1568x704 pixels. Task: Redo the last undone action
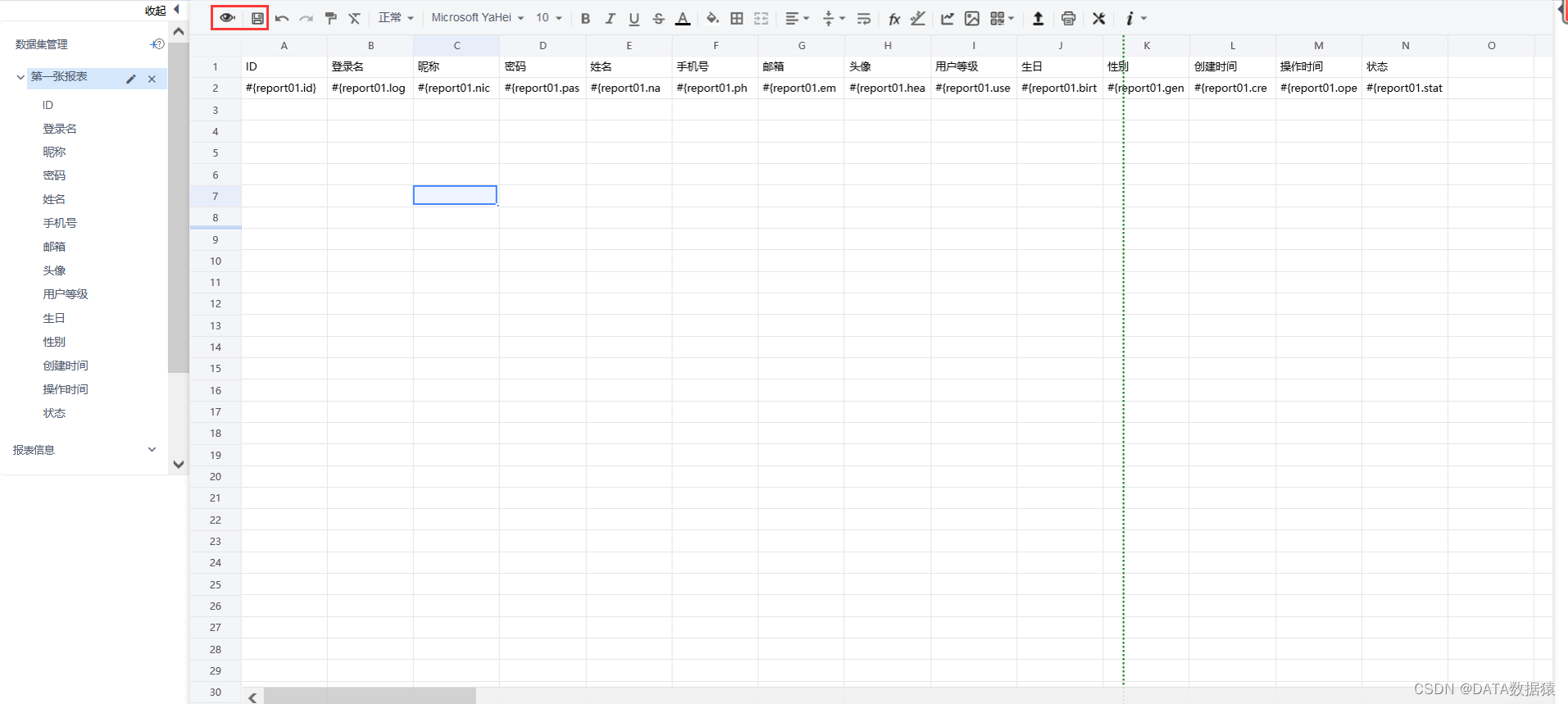tap(306, 18)
